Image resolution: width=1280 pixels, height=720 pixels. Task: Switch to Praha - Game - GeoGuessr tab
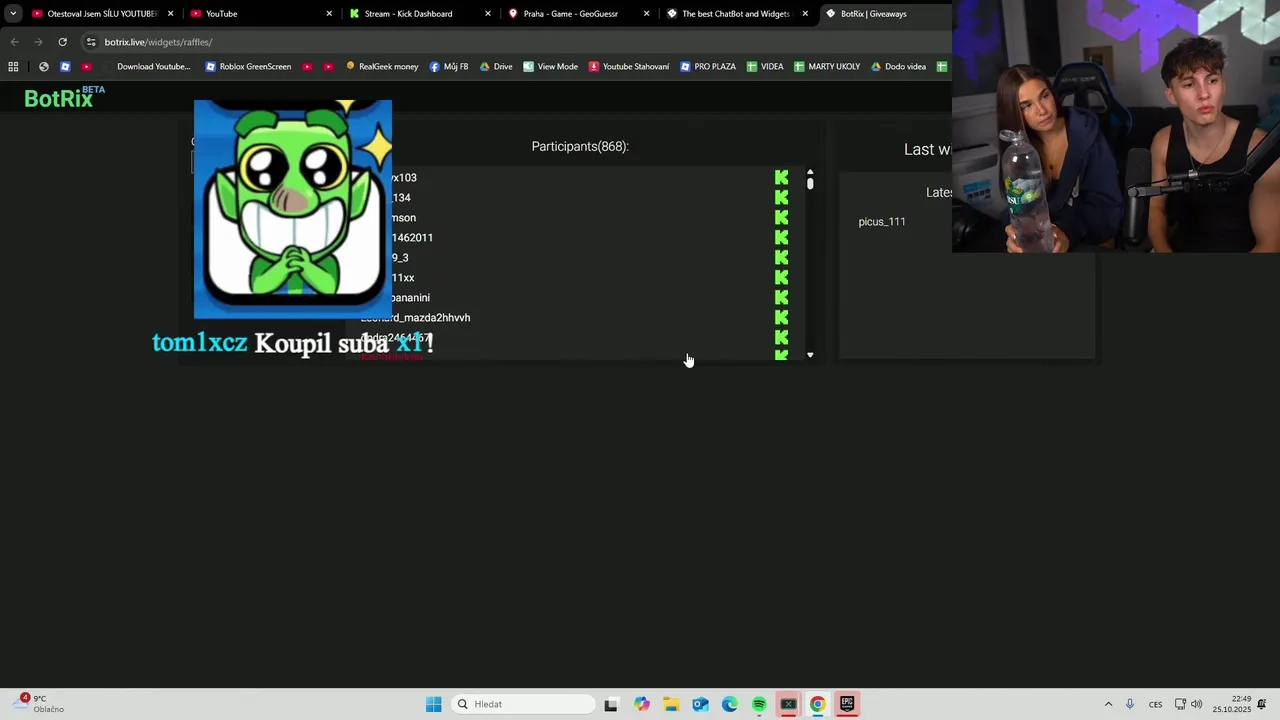pos(579,14)
